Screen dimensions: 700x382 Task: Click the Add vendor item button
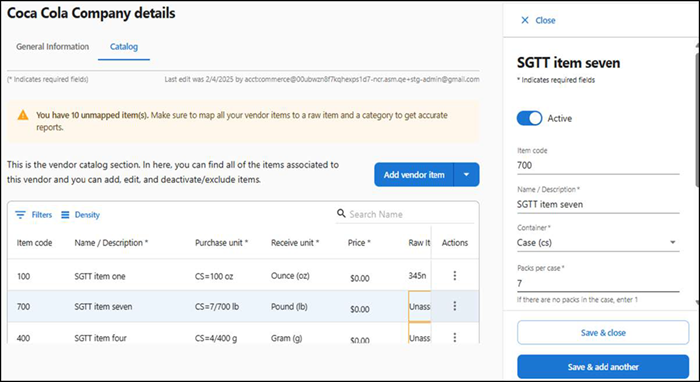click(x=414, y=174)
